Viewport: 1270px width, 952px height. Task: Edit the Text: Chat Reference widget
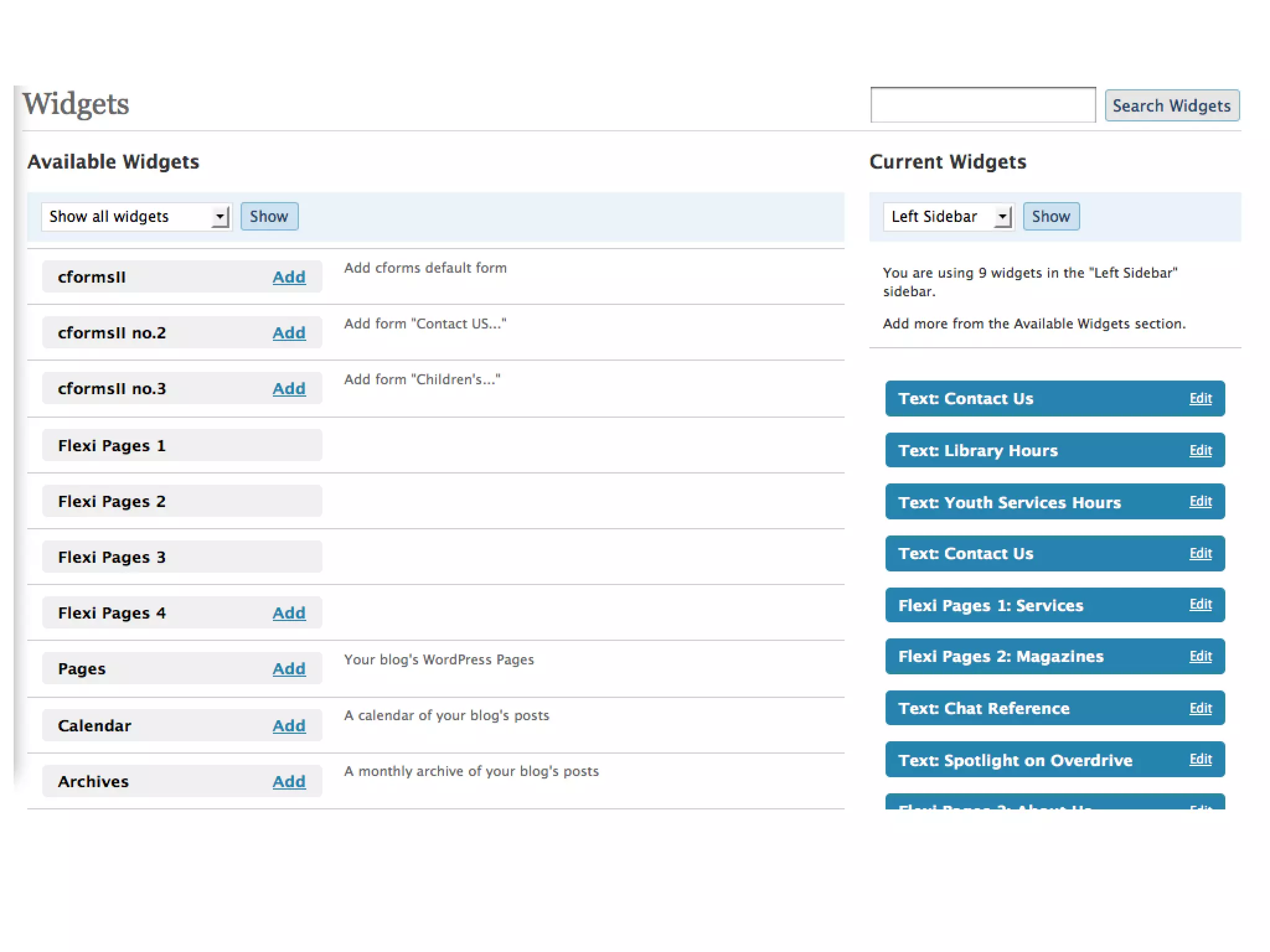(x=1201, y=708)
